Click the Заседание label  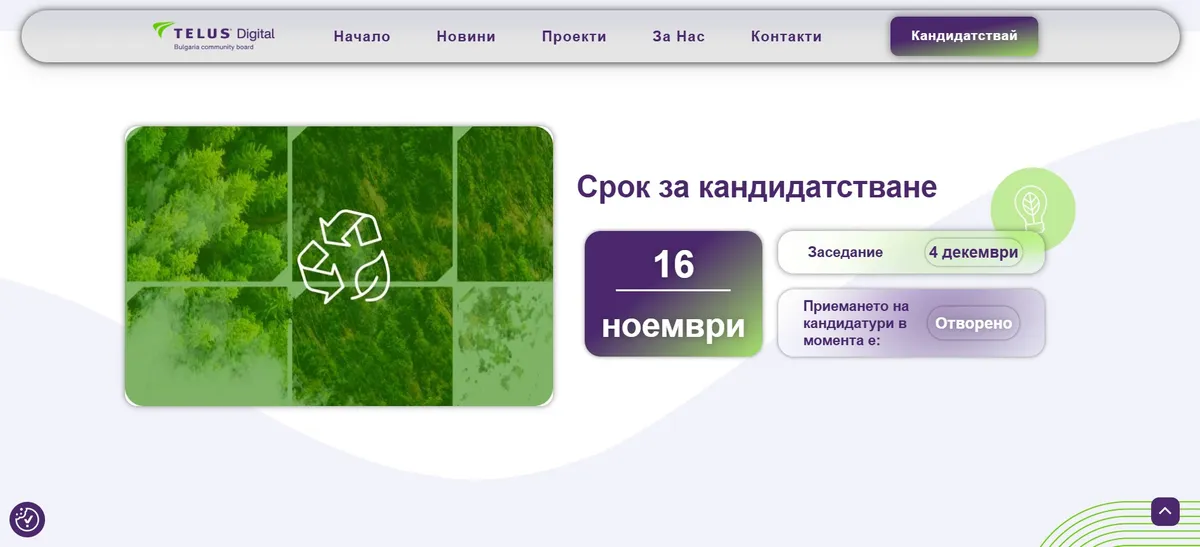845,252
